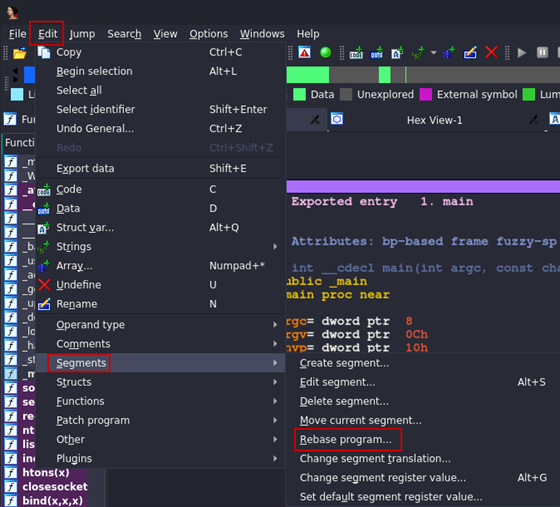Open the dropdown arrow beside Strings icon
The image size is (560, 507).
click(433, 53)
